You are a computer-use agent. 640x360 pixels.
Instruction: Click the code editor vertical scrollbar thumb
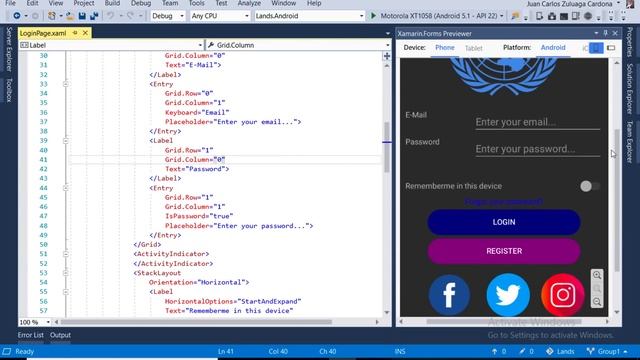(x=386, y=147)
